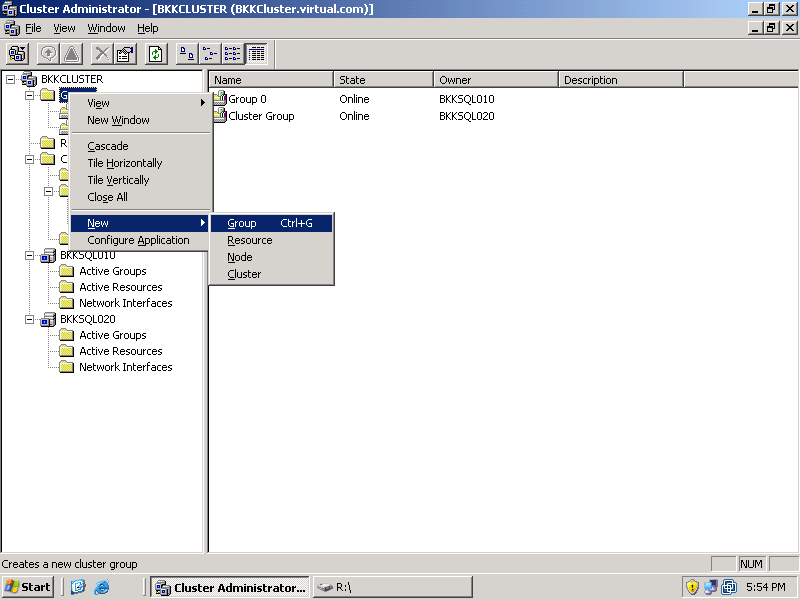Click the Cluster Administrator title bar icon
Image resolution: width=800 pixels, height=600 pixels.
click(9, 9)
